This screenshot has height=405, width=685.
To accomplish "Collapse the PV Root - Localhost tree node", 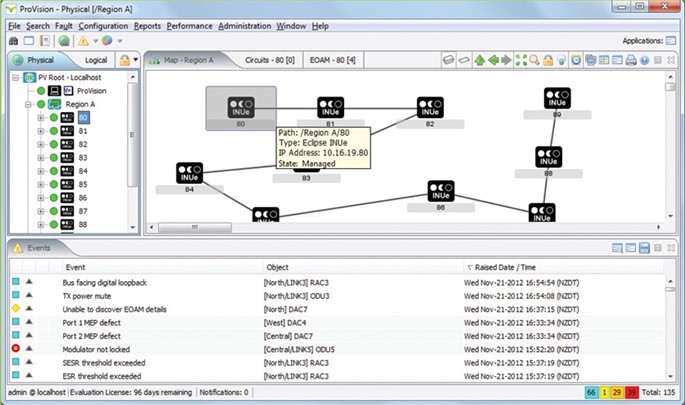I will [x=16, y=78].
